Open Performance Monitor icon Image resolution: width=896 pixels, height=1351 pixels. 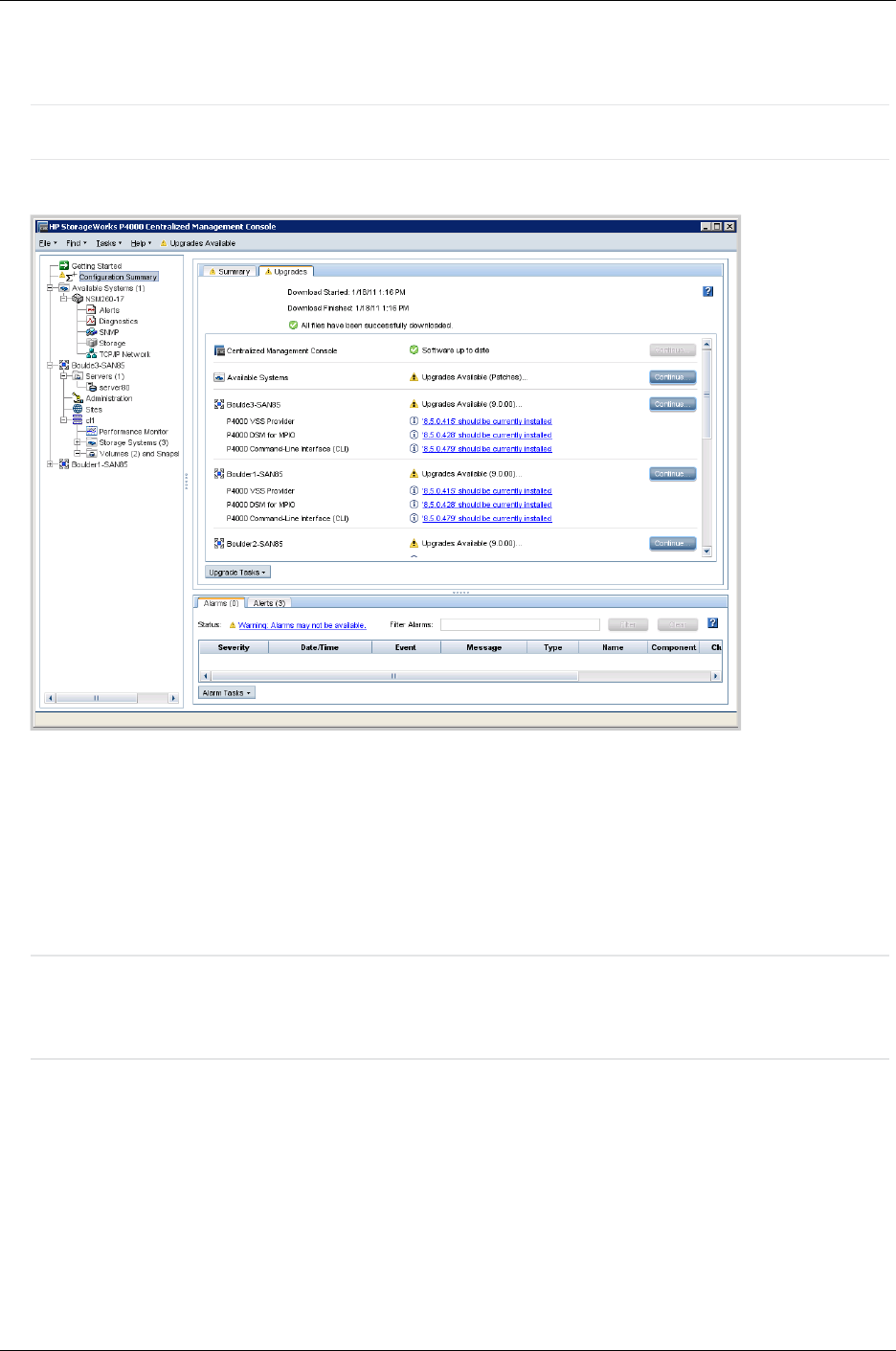pos(92,431)
